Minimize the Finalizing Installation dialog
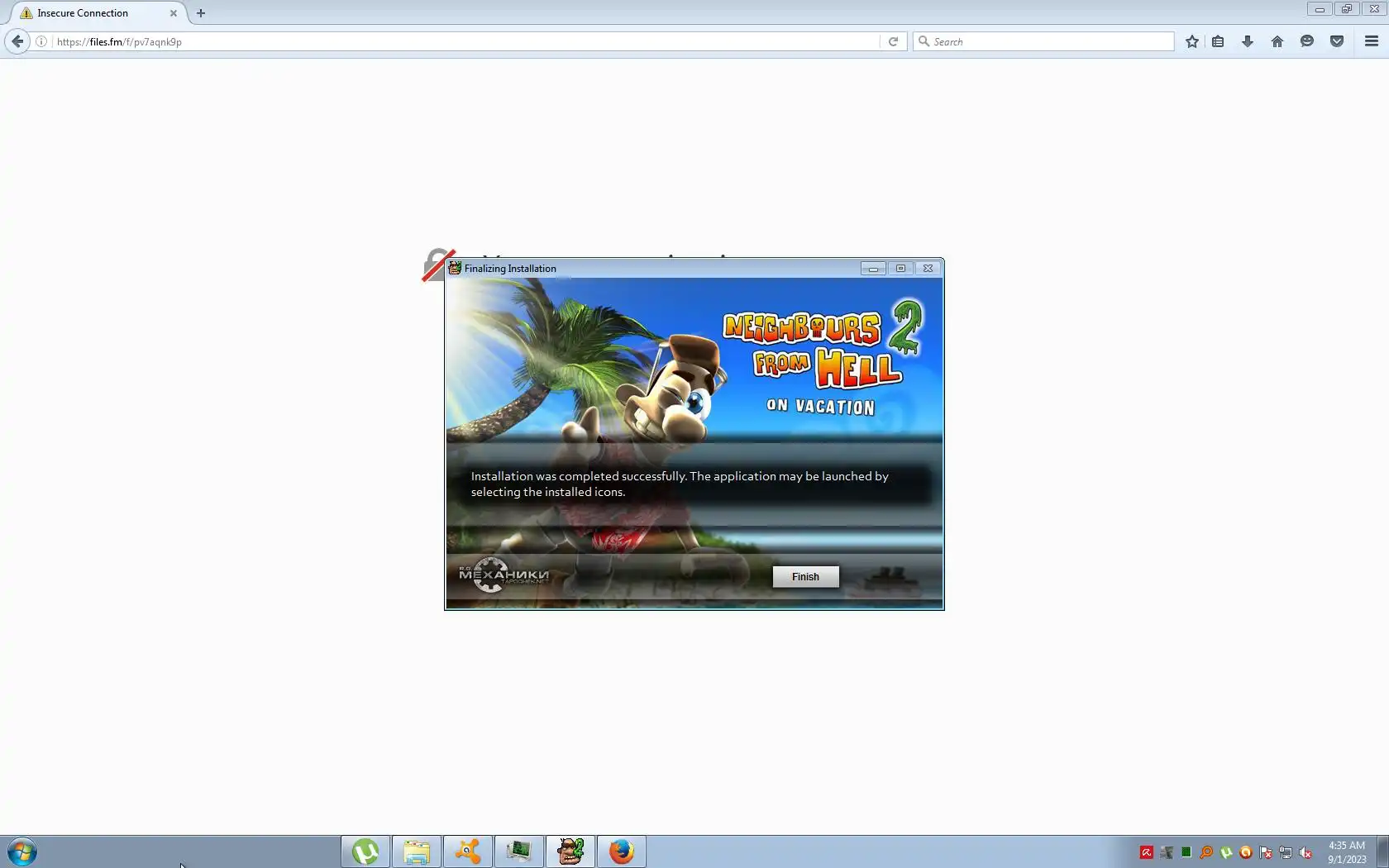Screen dimensions: 1389x868 click(873, 269)
